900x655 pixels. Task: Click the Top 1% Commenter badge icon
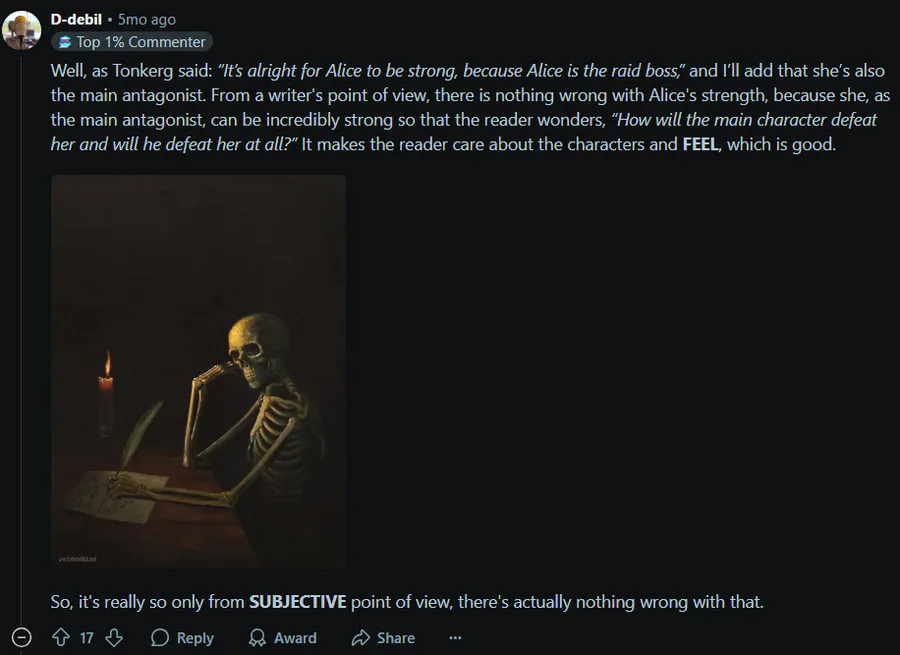coord(65,42)
